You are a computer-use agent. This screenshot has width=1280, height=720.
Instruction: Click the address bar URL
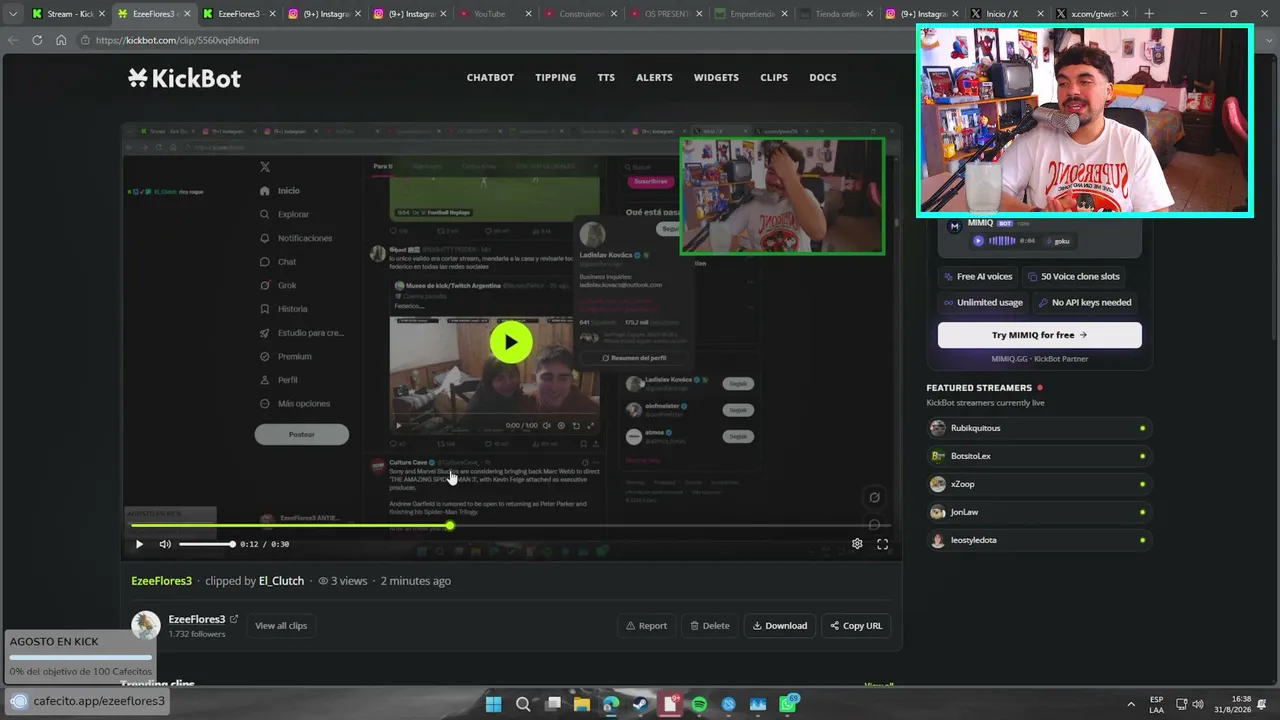(178, 40)
